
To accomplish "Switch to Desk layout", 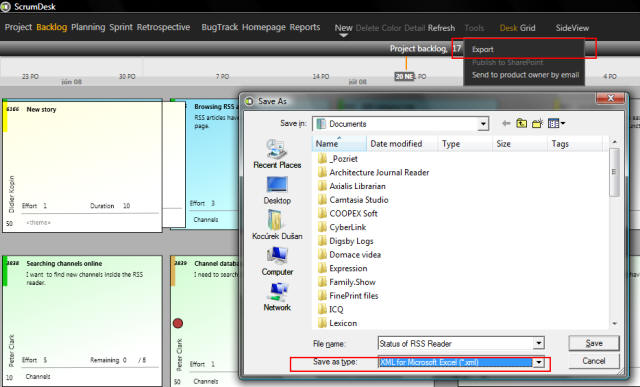I will click(x=508, y=28).
